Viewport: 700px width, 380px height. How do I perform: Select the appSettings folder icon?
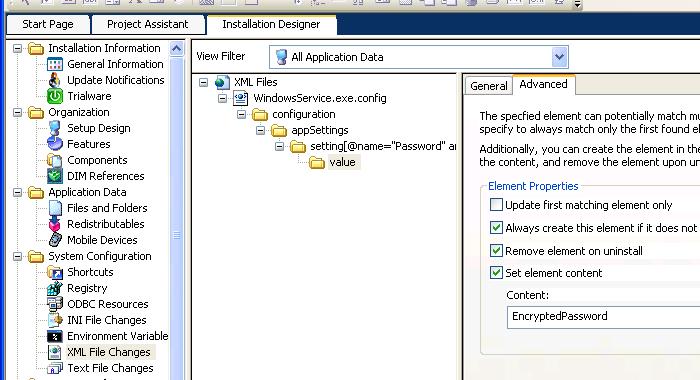click(279, 131)
